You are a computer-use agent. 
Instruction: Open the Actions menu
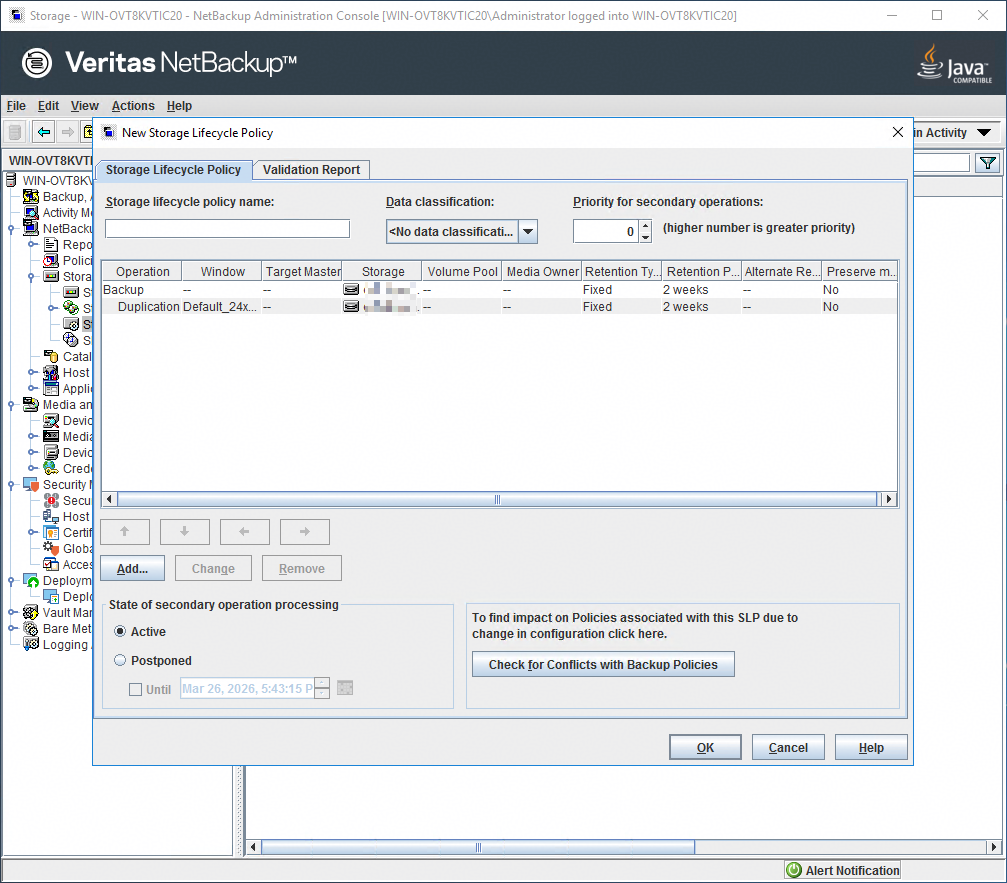(x=133, y=106)
